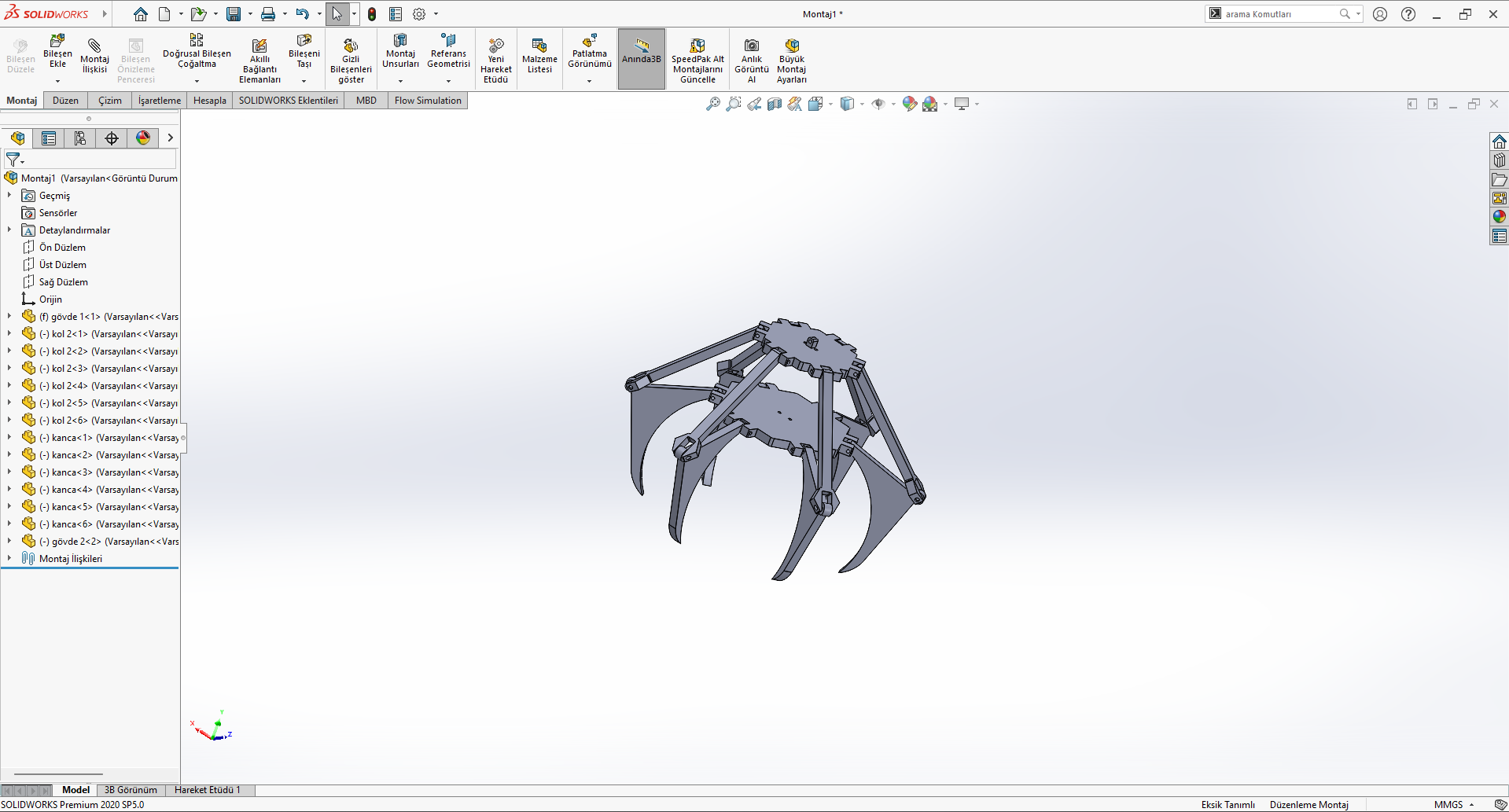Open Hide/Show Items eye dropdown
Screen dimensions: 1509x812
(x=878, y=104)
